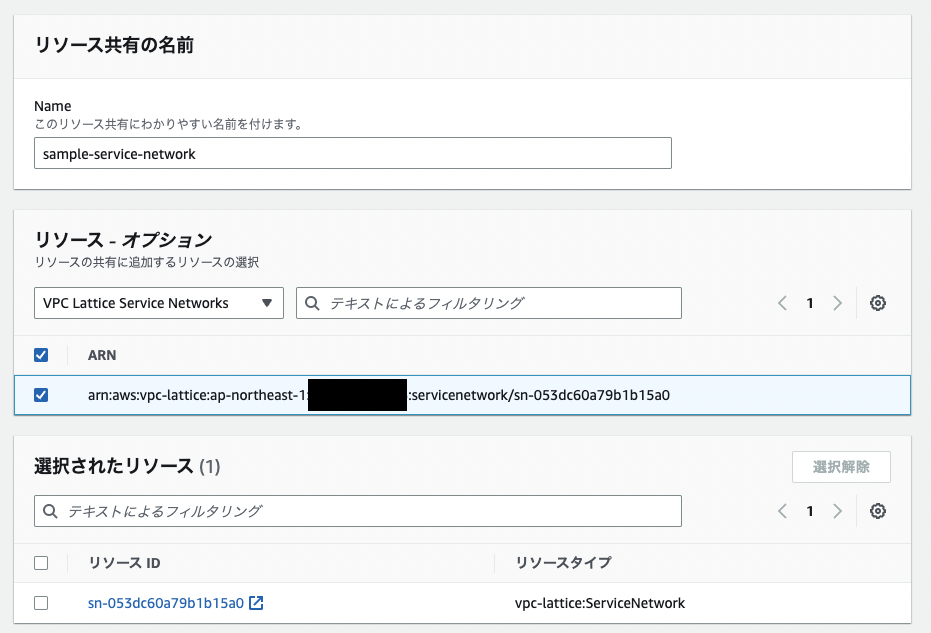This screenshot has height=633, width=931.
Task: Open the VPC Lattice Service Networks resource type dropdown
Action: [x=158, y=302]
